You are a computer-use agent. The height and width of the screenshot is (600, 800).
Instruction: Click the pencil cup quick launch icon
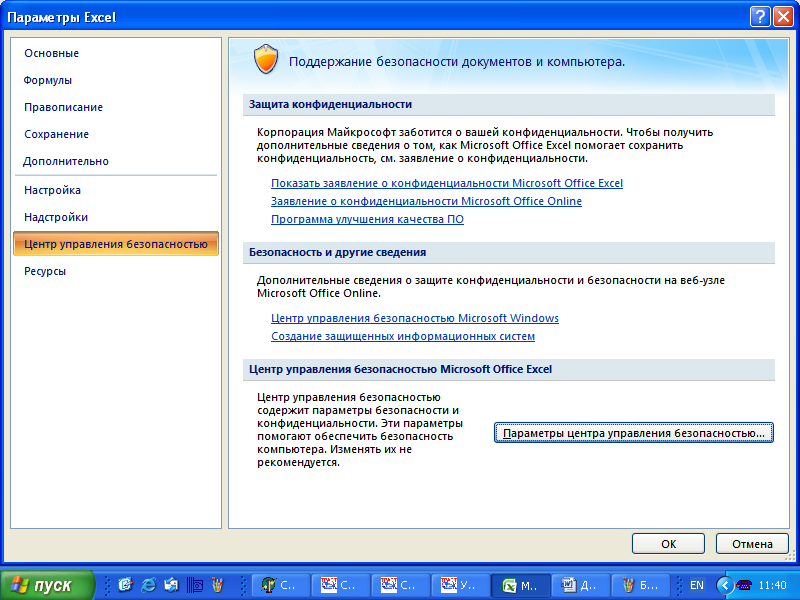click(217, 585)
